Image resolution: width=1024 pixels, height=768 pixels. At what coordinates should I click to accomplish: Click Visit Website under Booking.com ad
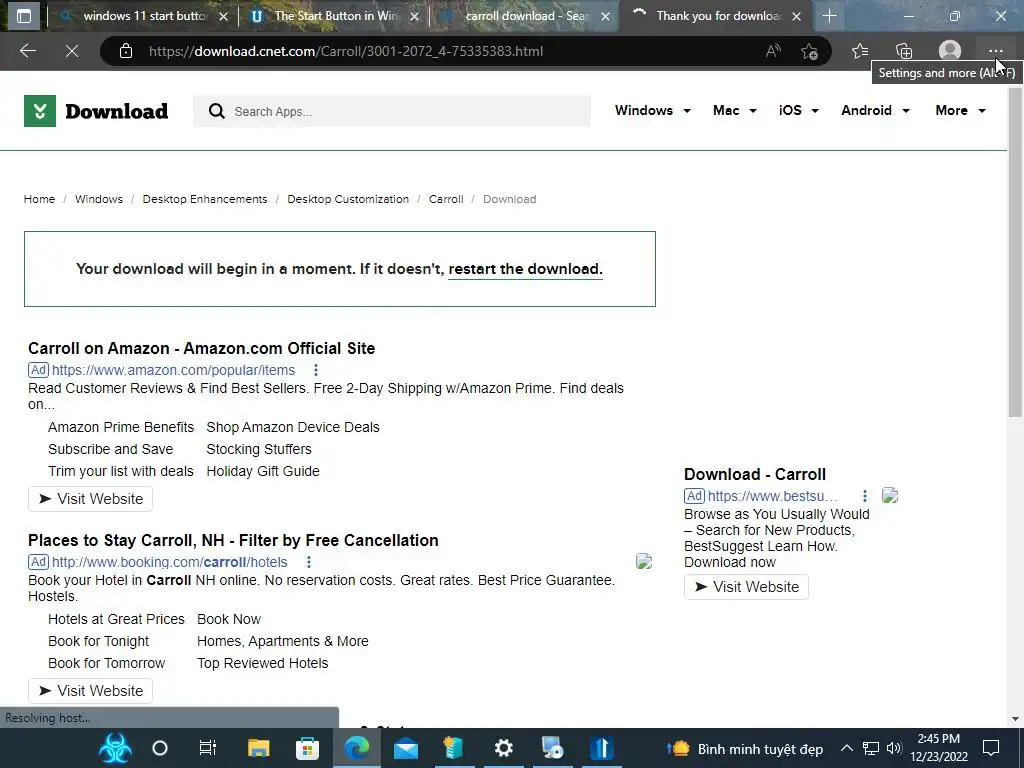pos(90,691)
